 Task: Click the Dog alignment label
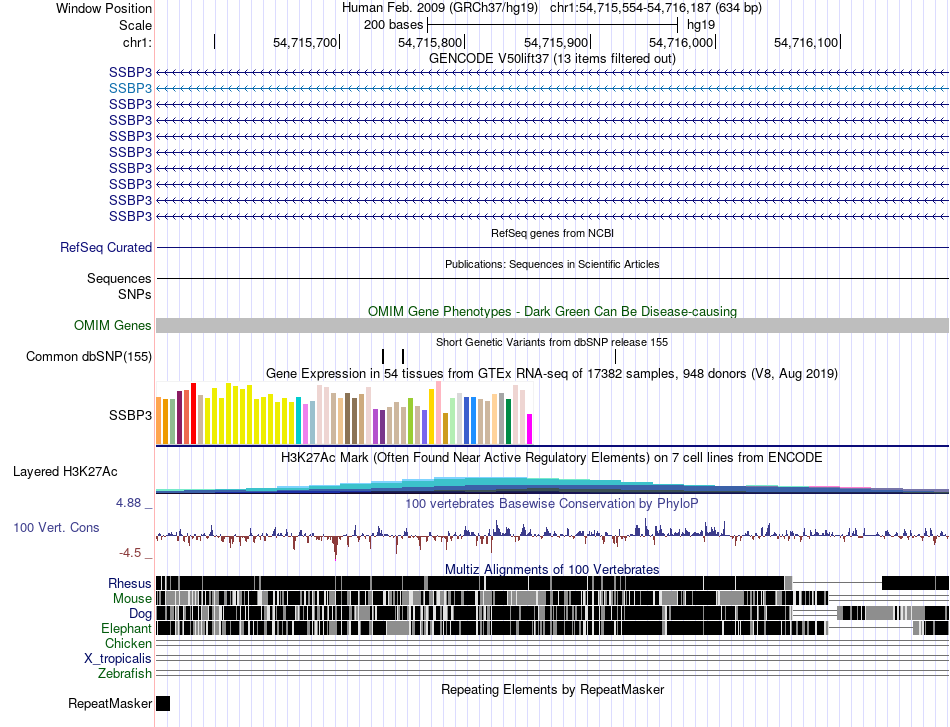point(141,614)
